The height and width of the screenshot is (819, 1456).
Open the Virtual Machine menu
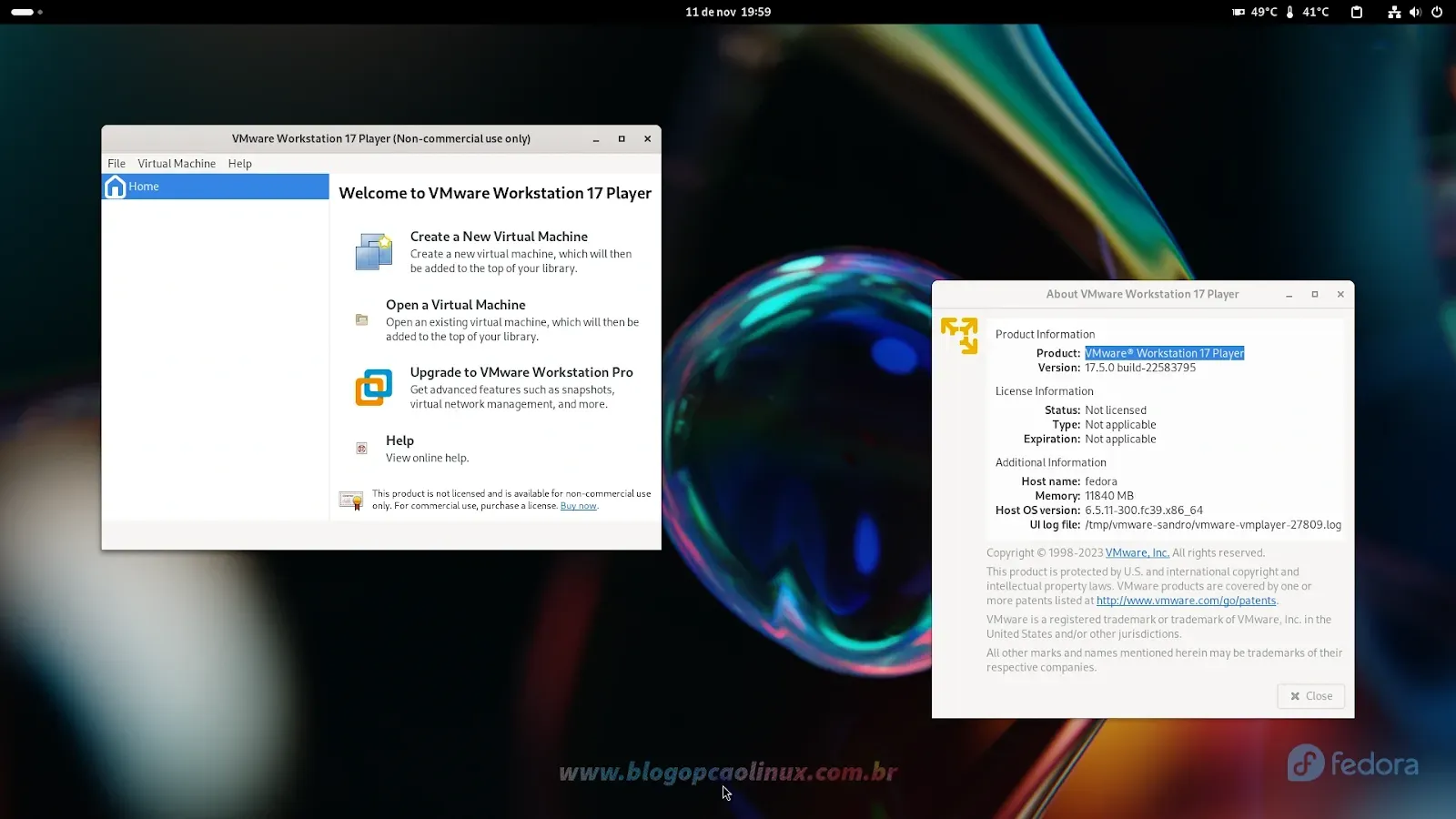tap(177, 164)
